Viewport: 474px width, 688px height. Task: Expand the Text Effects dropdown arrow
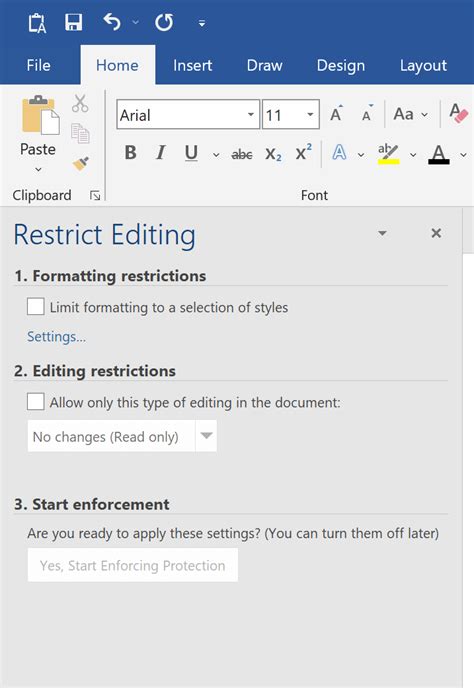pos(361,155)
